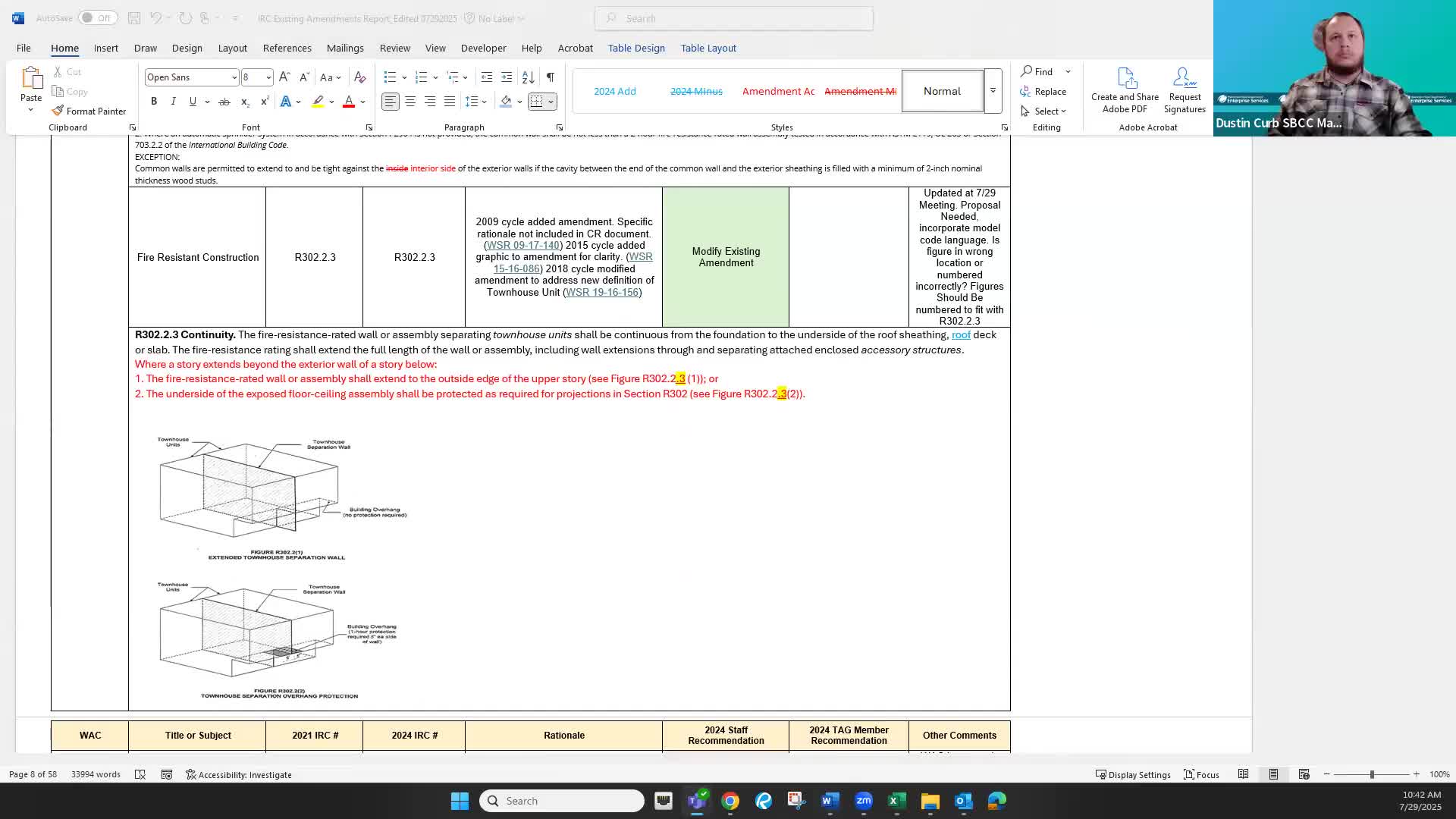
Task: Open the Select dropdown
Action: (1043, 111)
